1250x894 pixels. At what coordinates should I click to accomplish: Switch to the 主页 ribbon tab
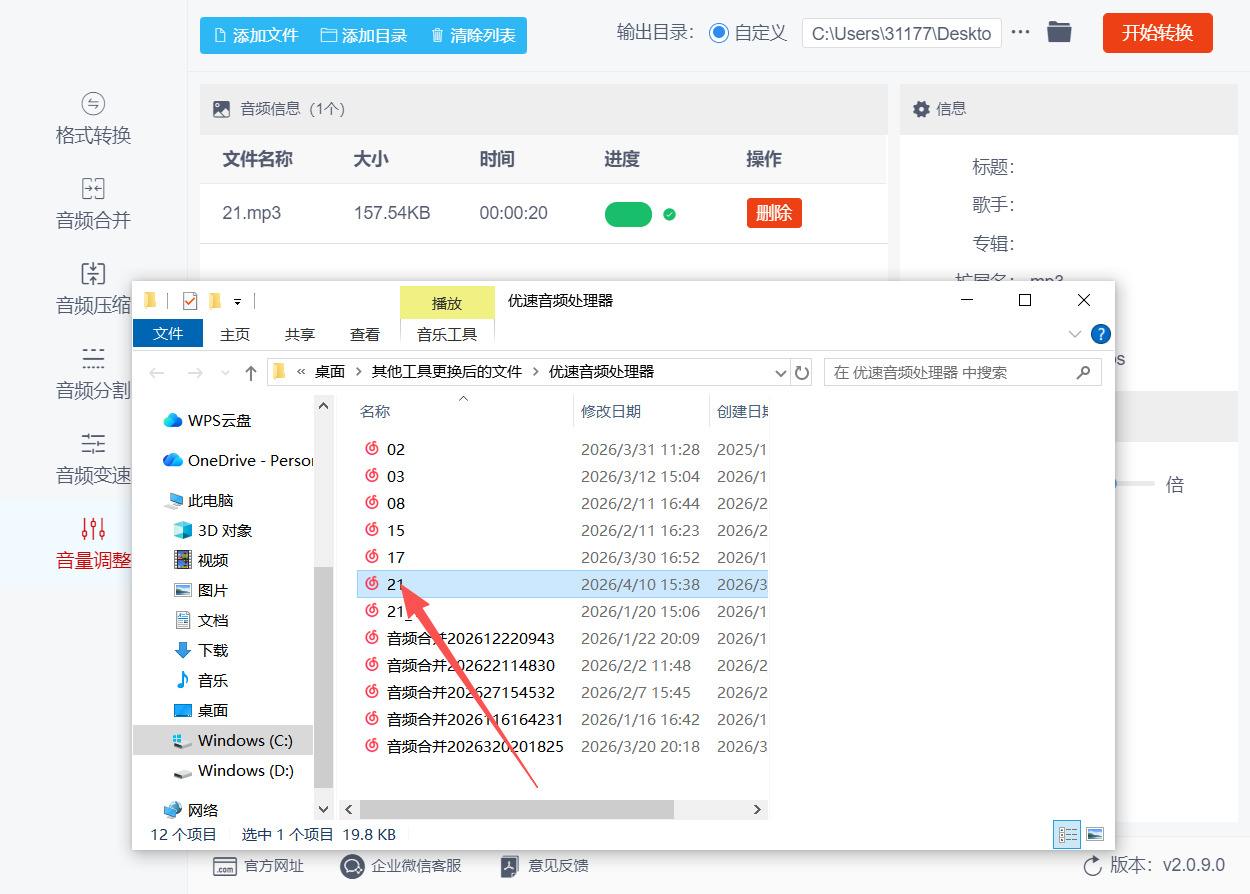235,334
